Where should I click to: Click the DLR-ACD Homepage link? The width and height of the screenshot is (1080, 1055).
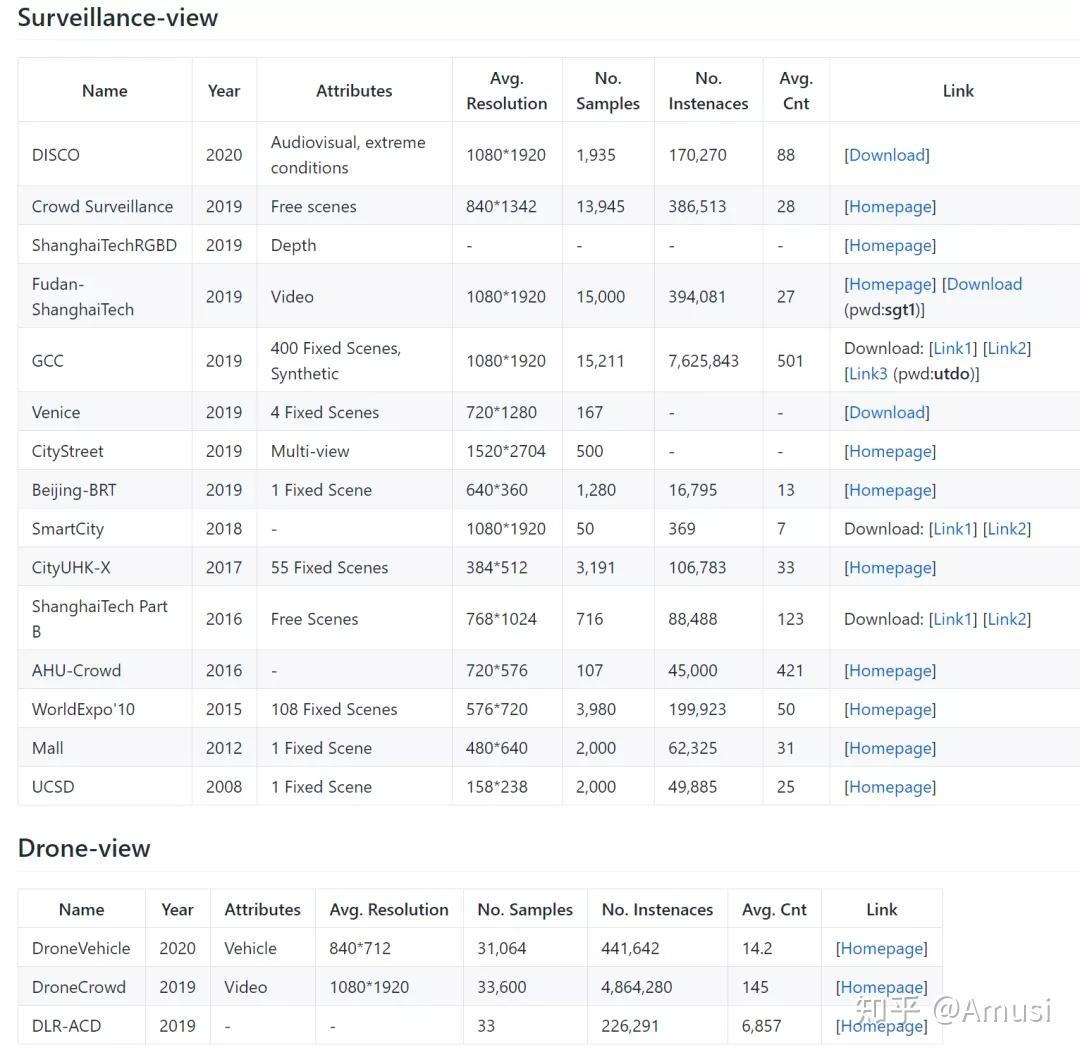point(881,1025)
